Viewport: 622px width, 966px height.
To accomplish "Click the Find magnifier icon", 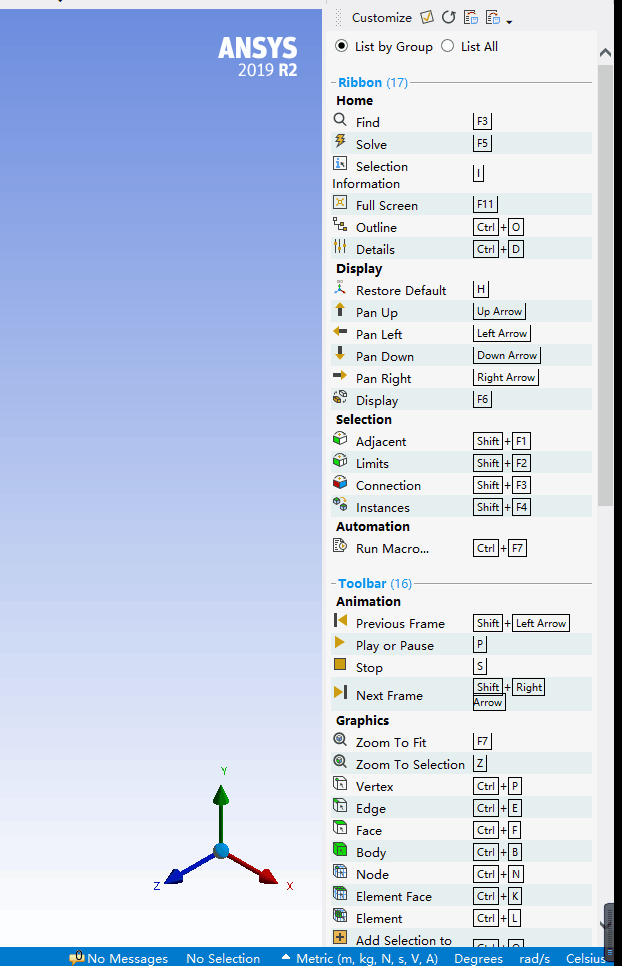I will (x=340, y=120).
